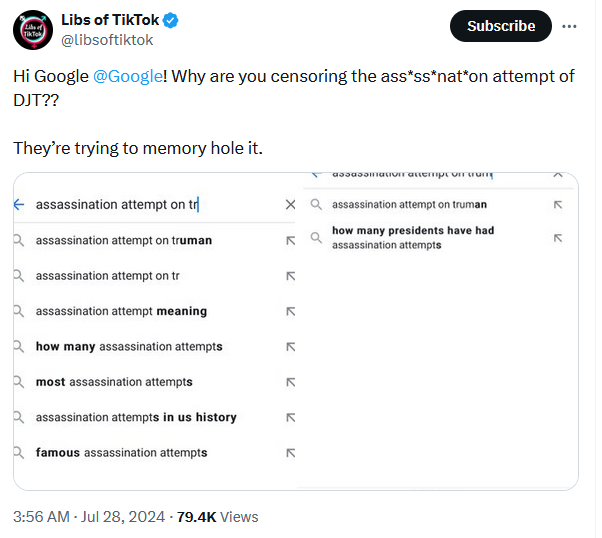Screen dimensions: 602x538
Task: Click the fill arrow beside 'most assassination attempts'
Action: coord(291,382)
